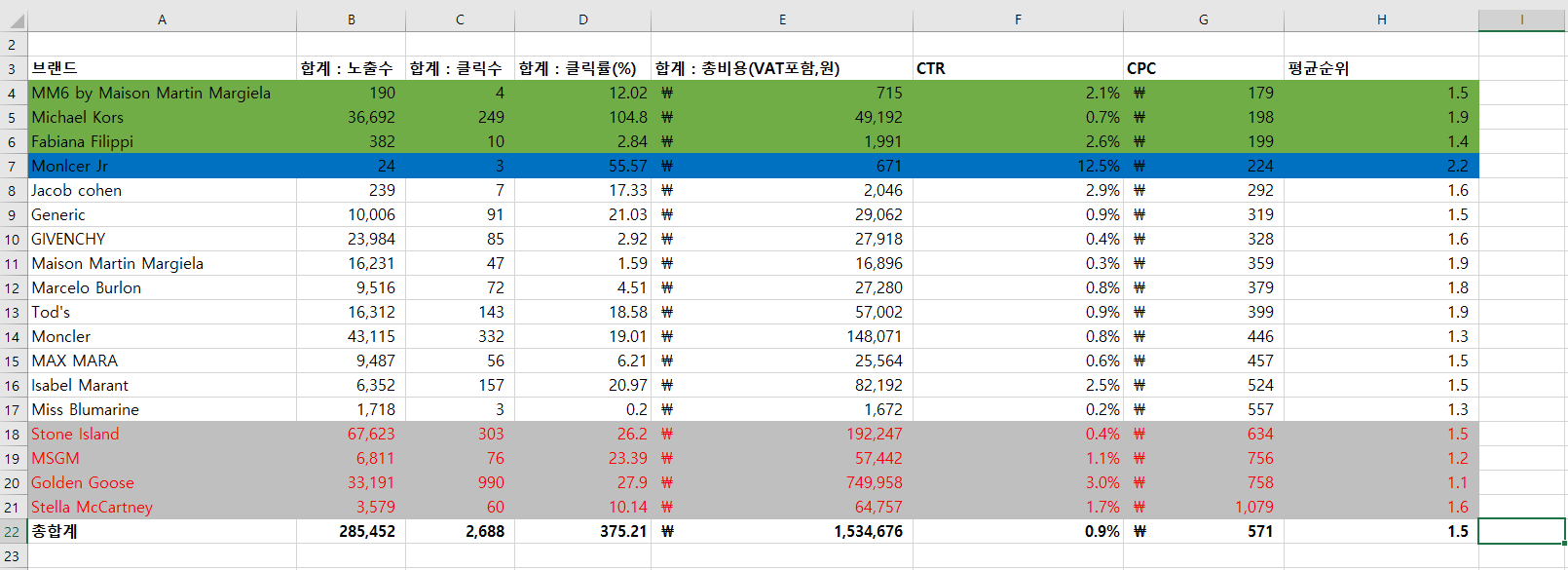Select column H header
The height and width of the screenshot is (570, 1568).
pyautogui.click(x=1381, y=19)
